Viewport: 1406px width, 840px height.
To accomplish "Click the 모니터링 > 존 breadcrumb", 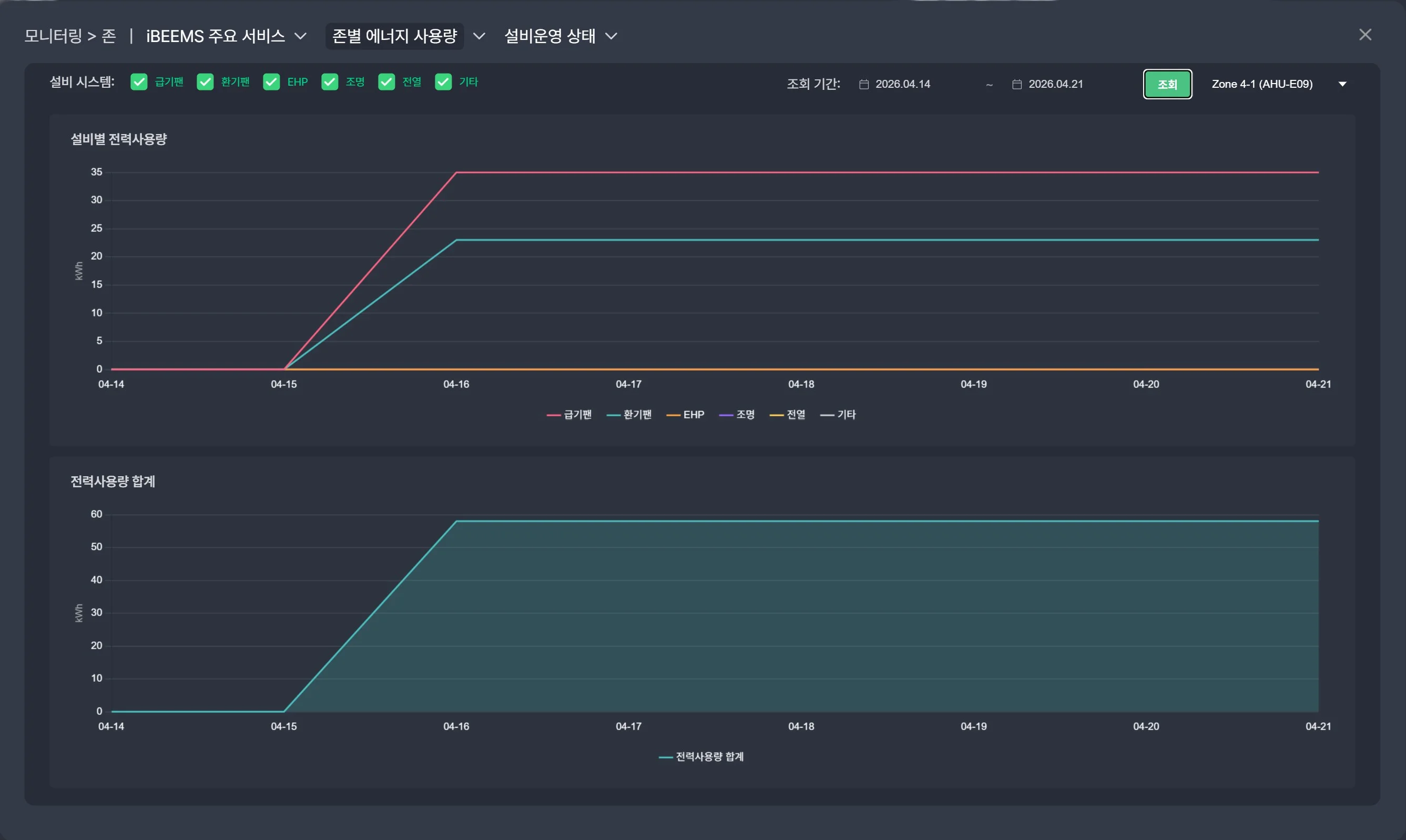I will point(70,36).
